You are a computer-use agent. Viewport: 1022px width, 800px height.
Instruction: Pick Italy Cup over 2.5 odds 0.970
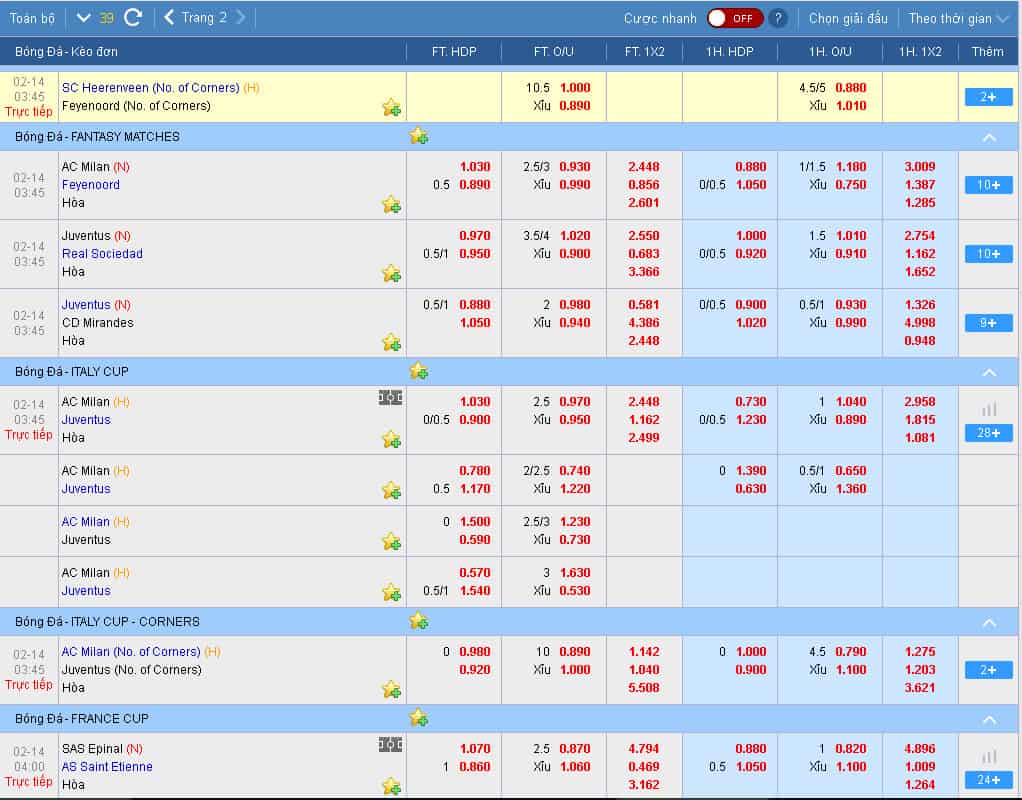click(575, 402)
